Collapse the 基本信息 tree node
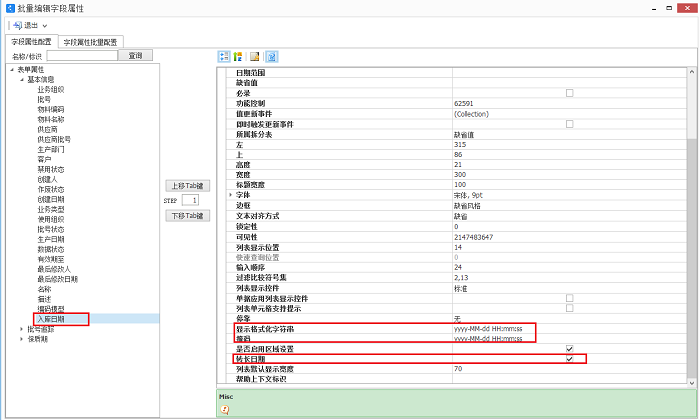The image size is (700, 420). point(22,78)
